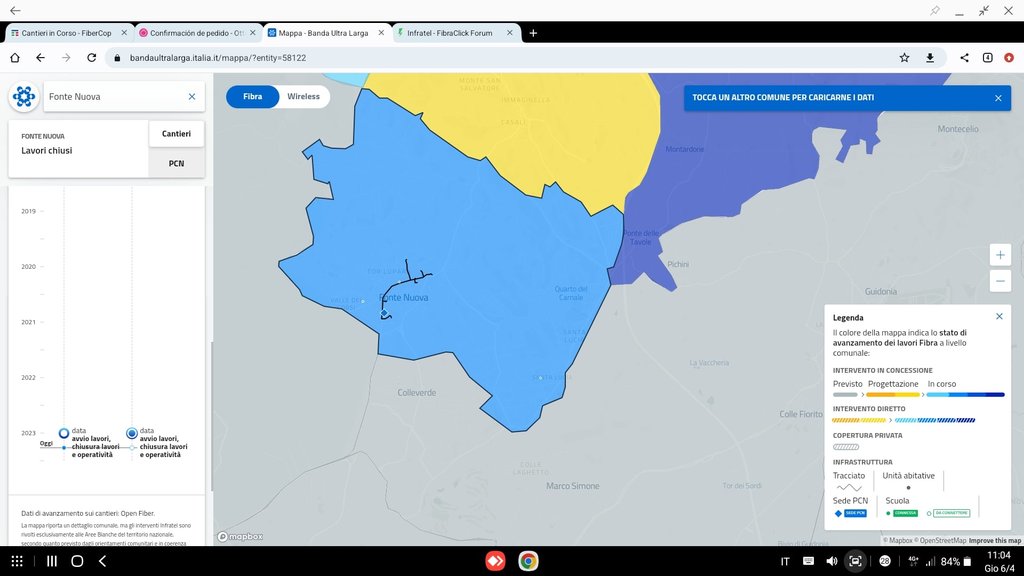1024x576 pixels.
Task: Open the Cantieri tab
Action: click(x=176, y=133)
